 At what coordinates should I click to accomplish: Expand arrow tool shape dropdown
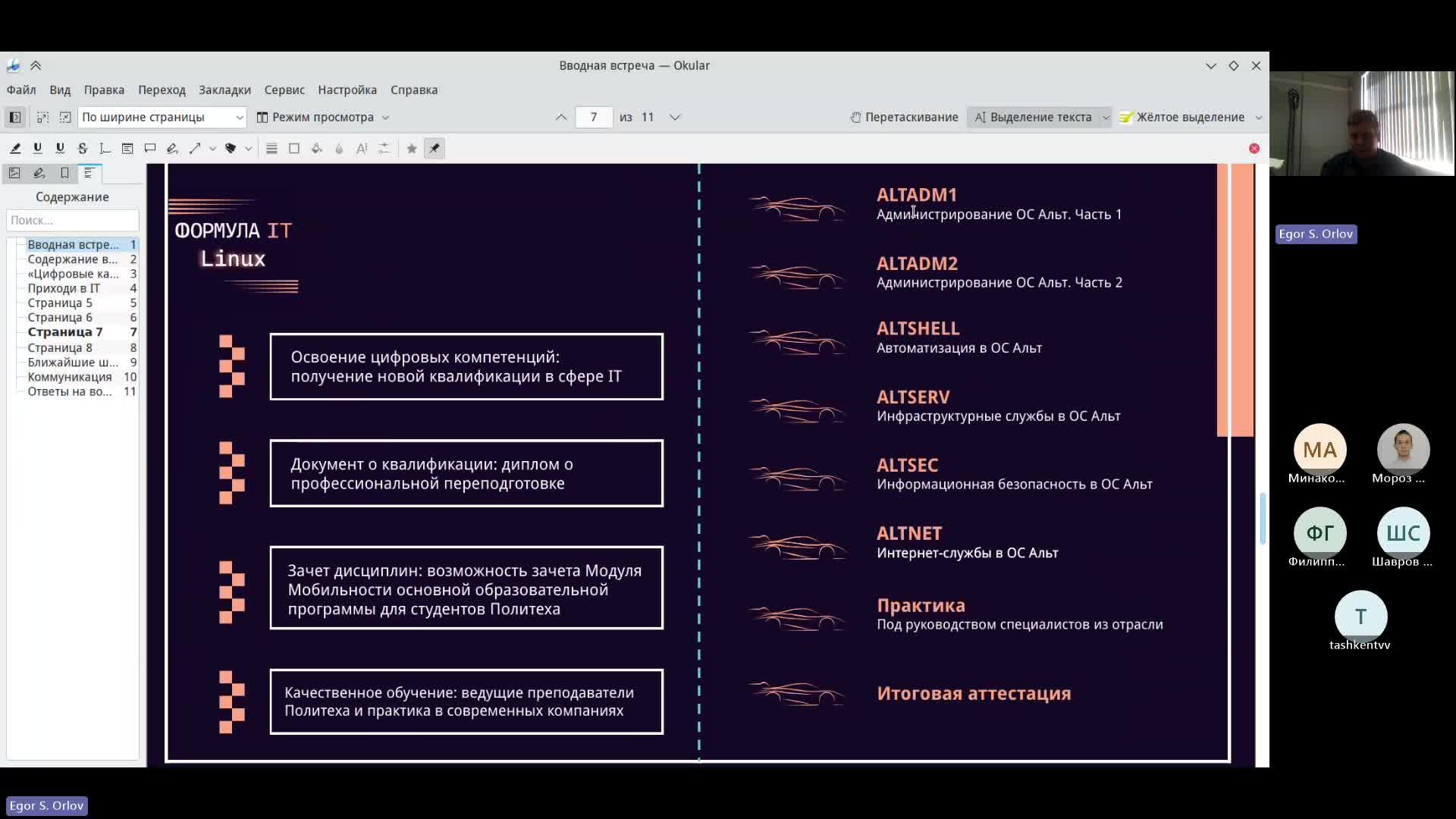click(212, 149)
